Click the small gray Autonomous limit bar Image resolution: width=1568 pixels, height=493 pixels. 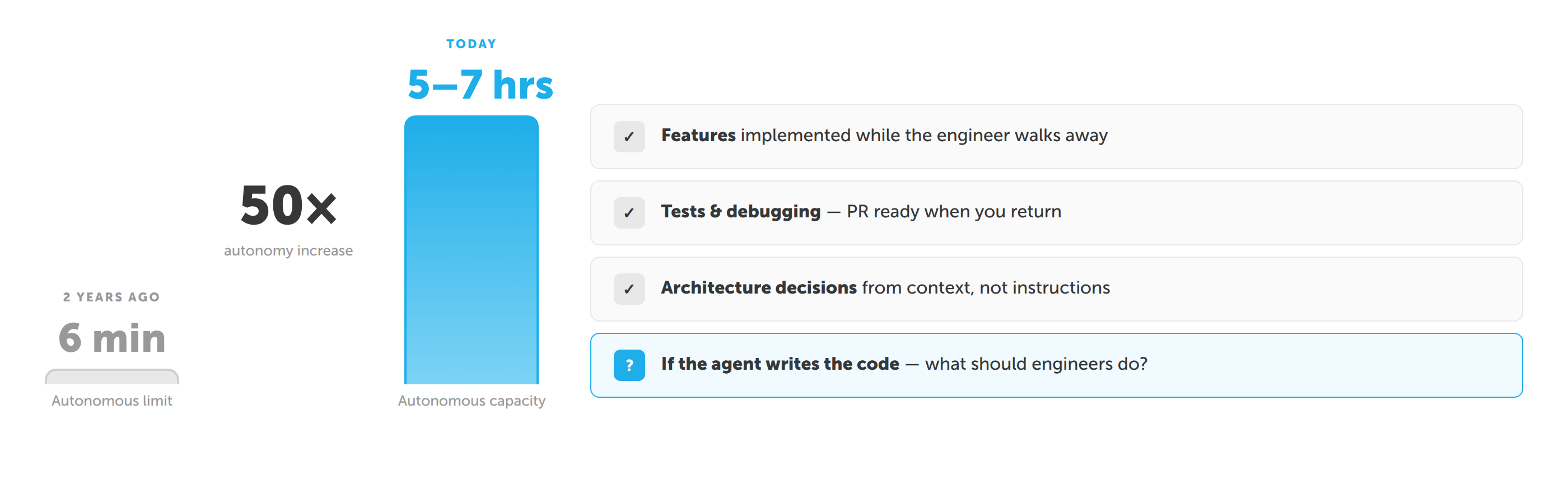(112, 376)
